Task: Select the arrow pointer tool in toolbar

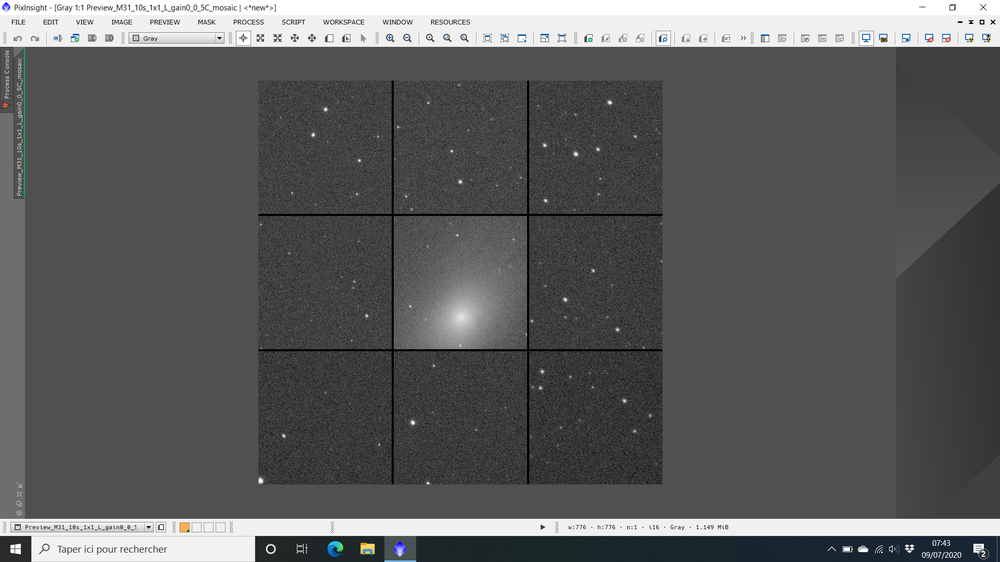Action: tap(363, 38)
